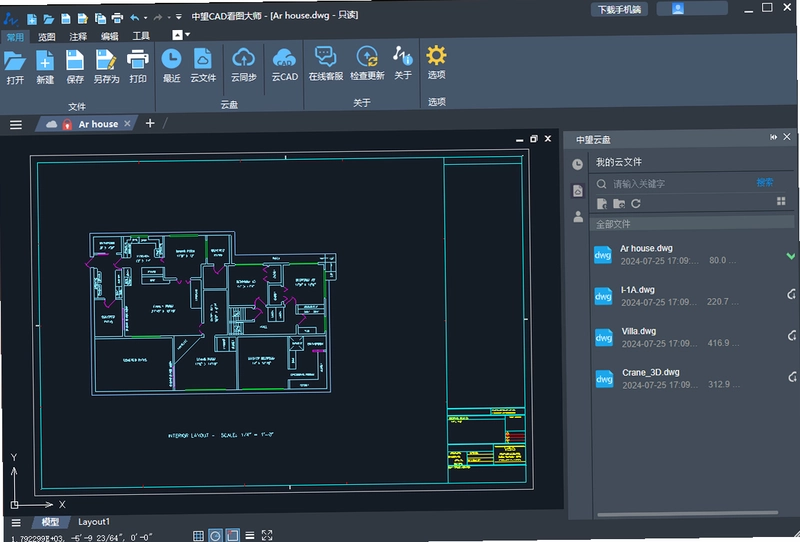Image resolution: width=800 pixels, height=542 pixels.
Task: Click the refresh icon in cloud panel toolbar
Action: (636, 203)
